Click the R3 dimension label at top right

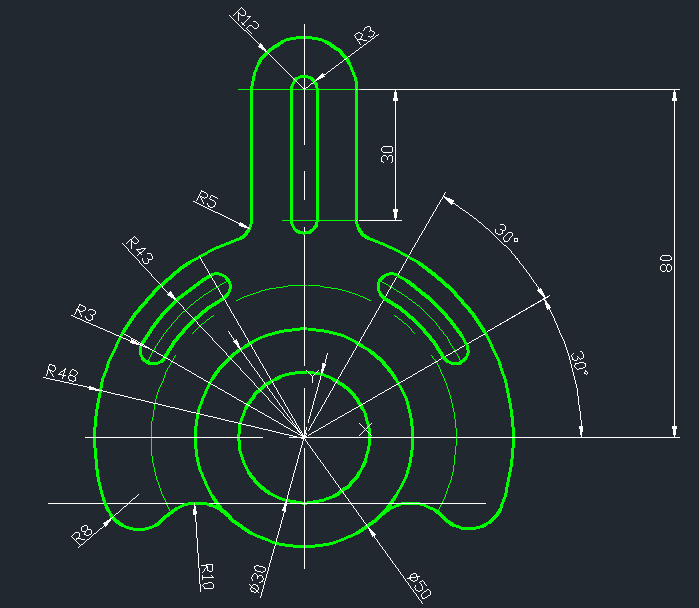click(366, 35)
